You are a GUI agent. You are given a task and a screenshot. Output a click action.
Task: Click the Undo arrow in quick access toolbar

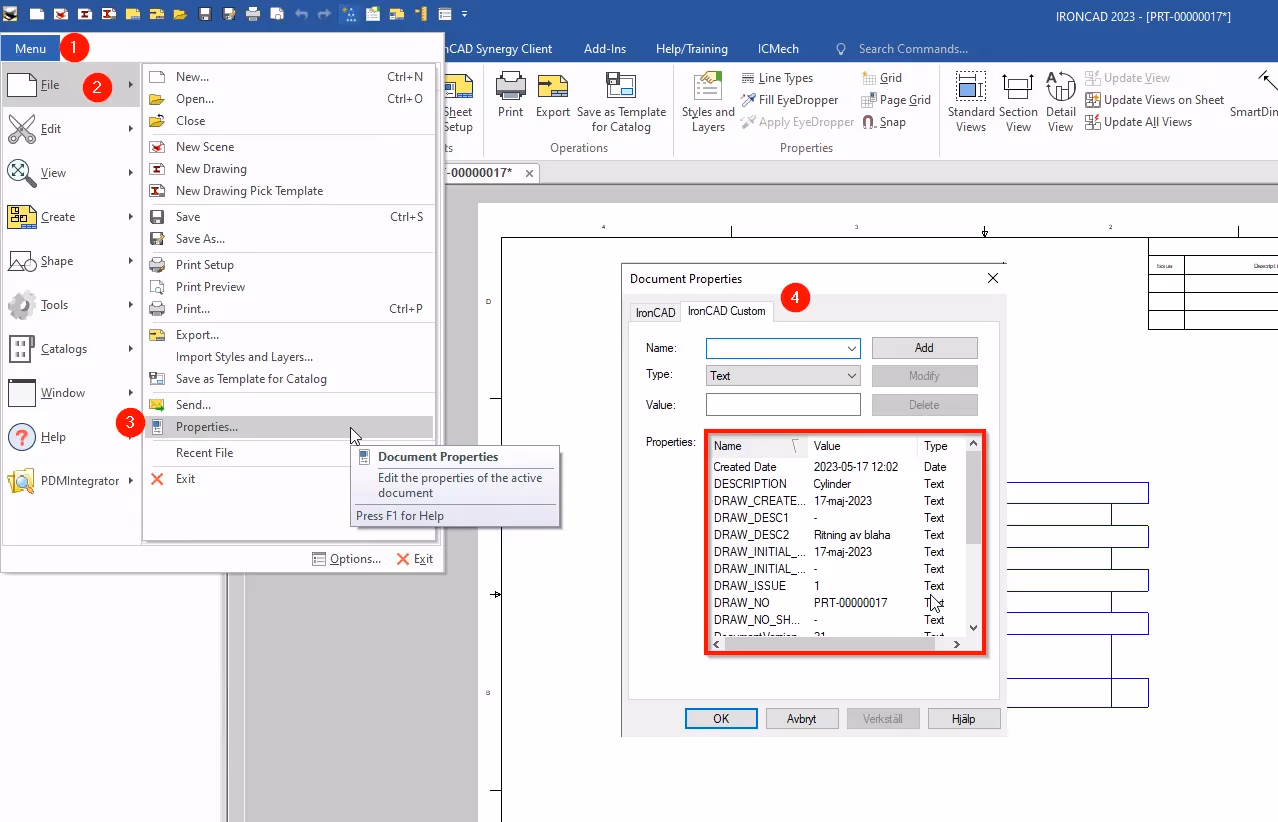pyautogui.click(x=301, y=15)
